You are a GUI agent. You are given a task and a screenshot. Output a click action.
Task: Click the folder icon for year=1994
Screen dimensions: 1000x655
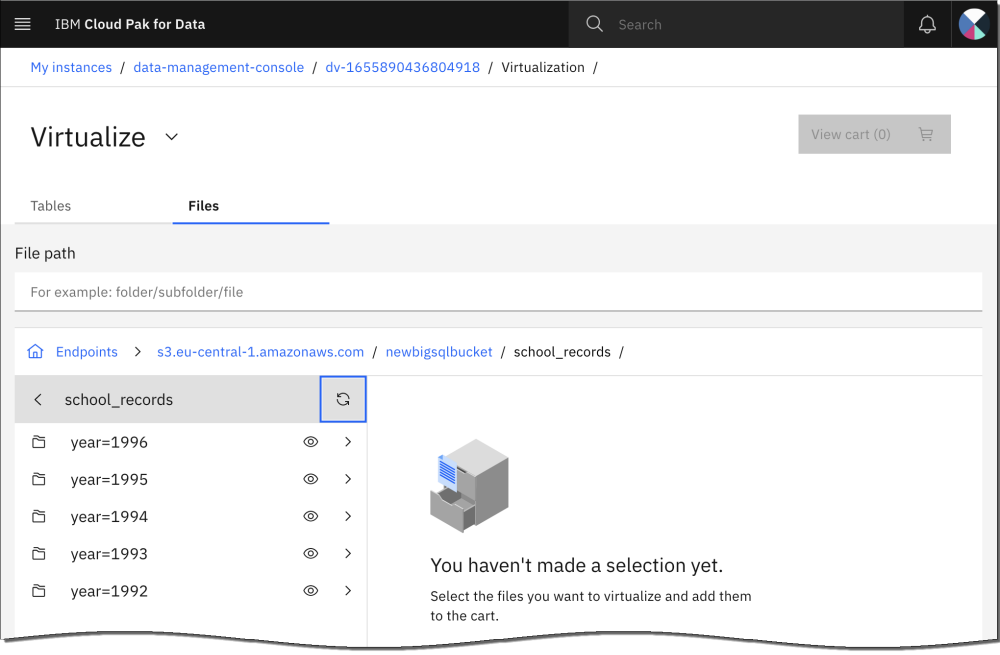click(x=39, y=516)
